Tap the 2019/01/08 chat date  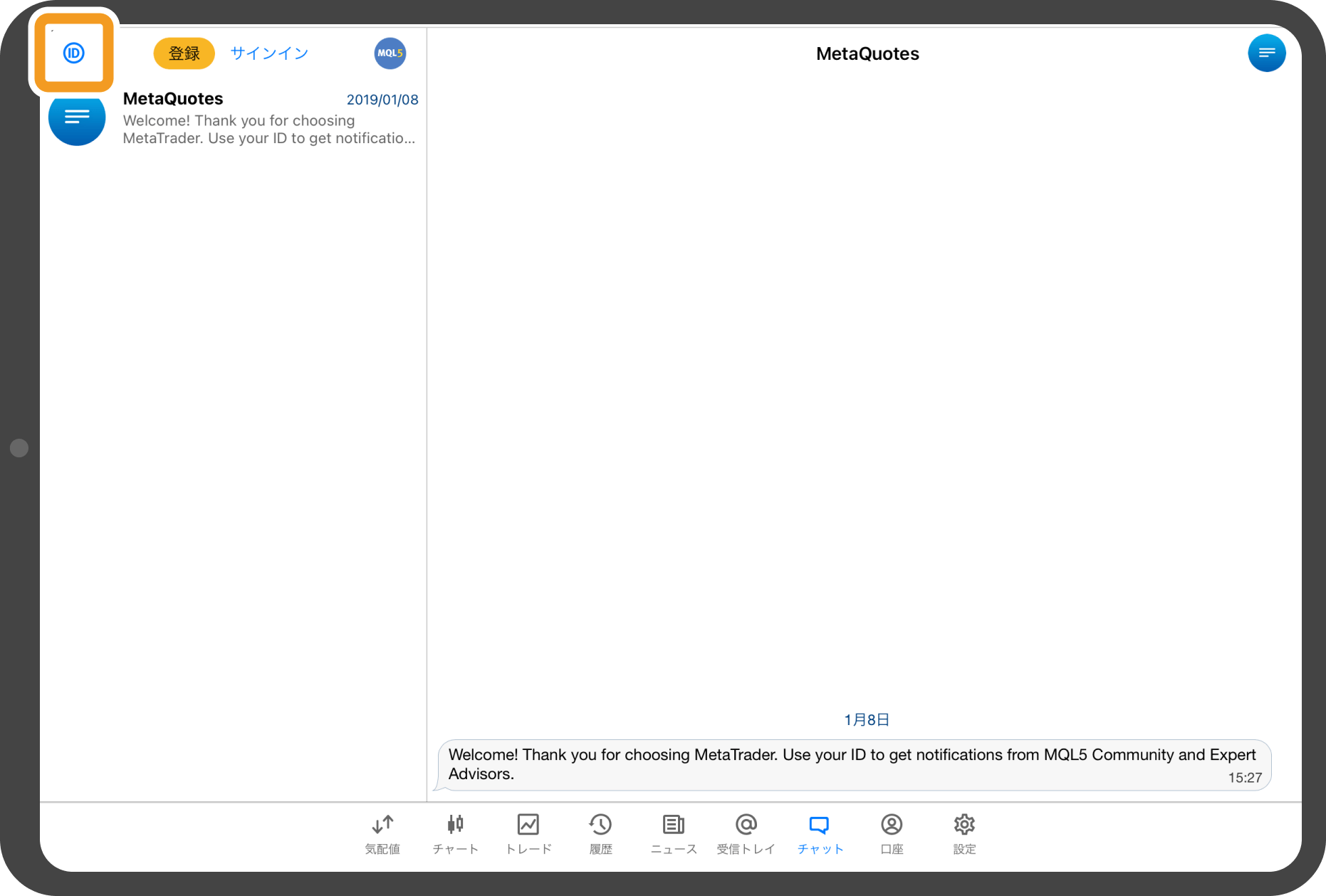[382, 100]
